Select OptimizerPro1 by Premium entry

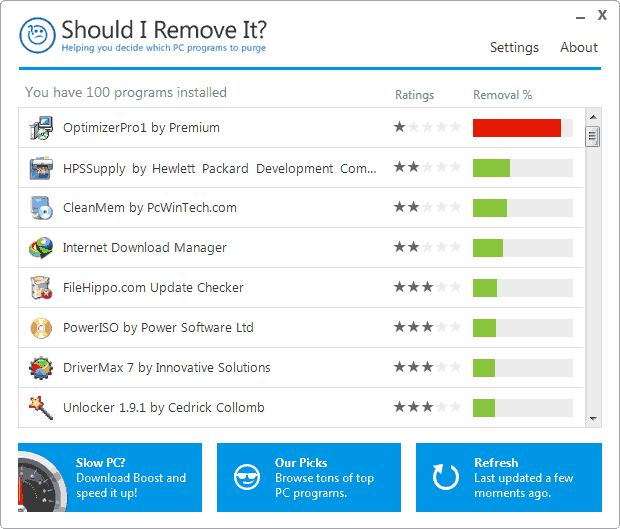[301, 128]
